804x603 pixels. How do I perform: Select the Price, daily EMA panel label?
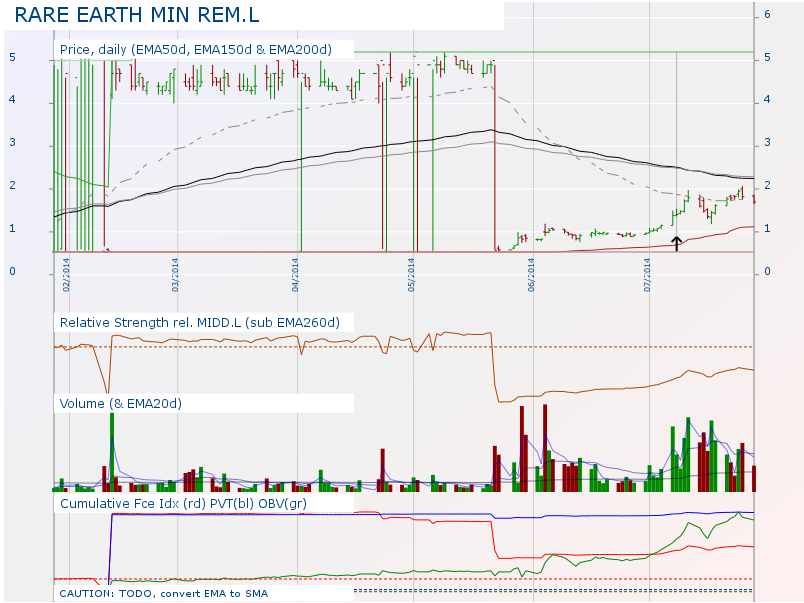click(196, 50)
